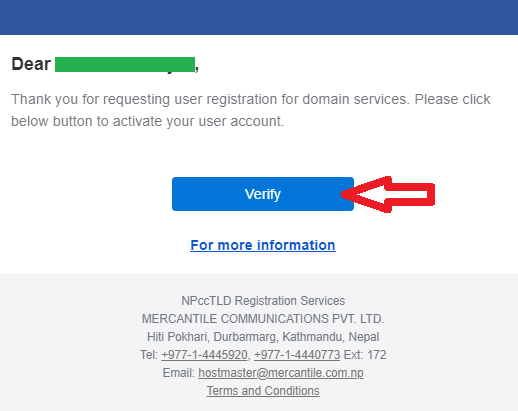518x411 pixels.
Task: Click the green redacted name block
Action: [x=125, y=64]
